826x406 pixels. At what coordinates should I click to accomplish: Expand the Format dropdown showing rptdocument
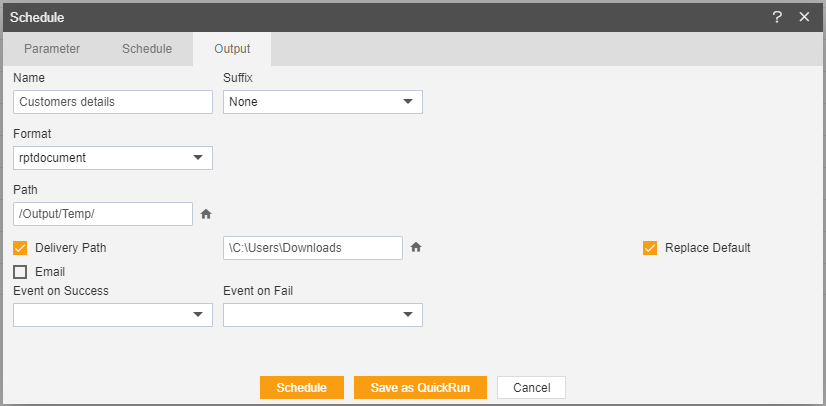113,157
